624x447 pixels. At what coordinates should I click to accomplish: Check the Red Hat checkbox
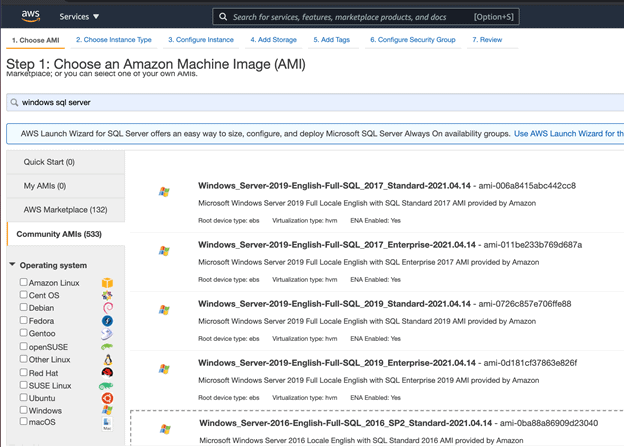23,372
